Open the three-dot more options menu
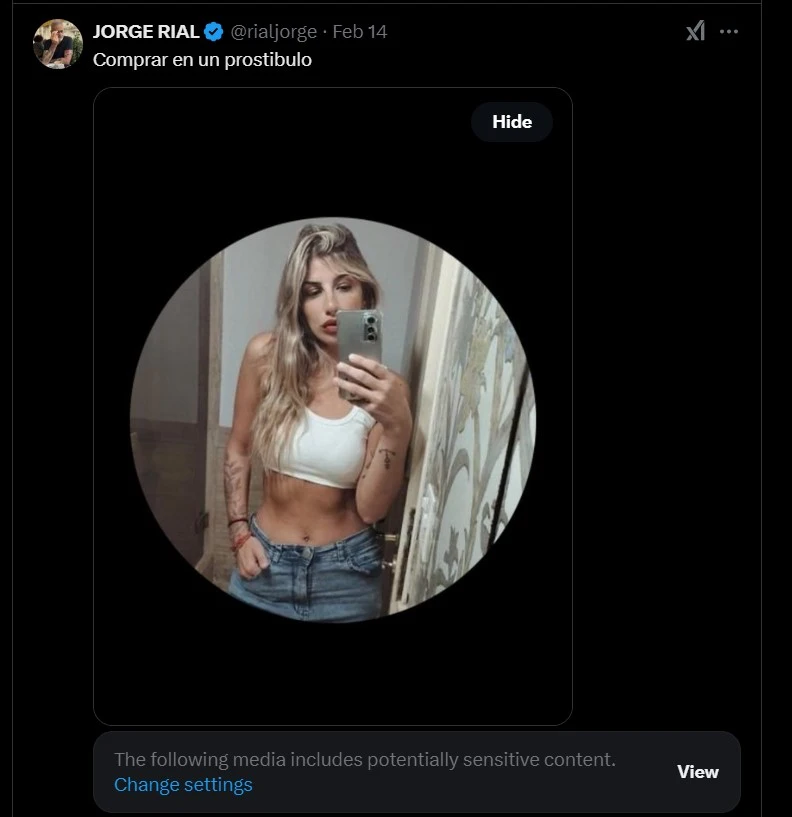 point(729,31)
